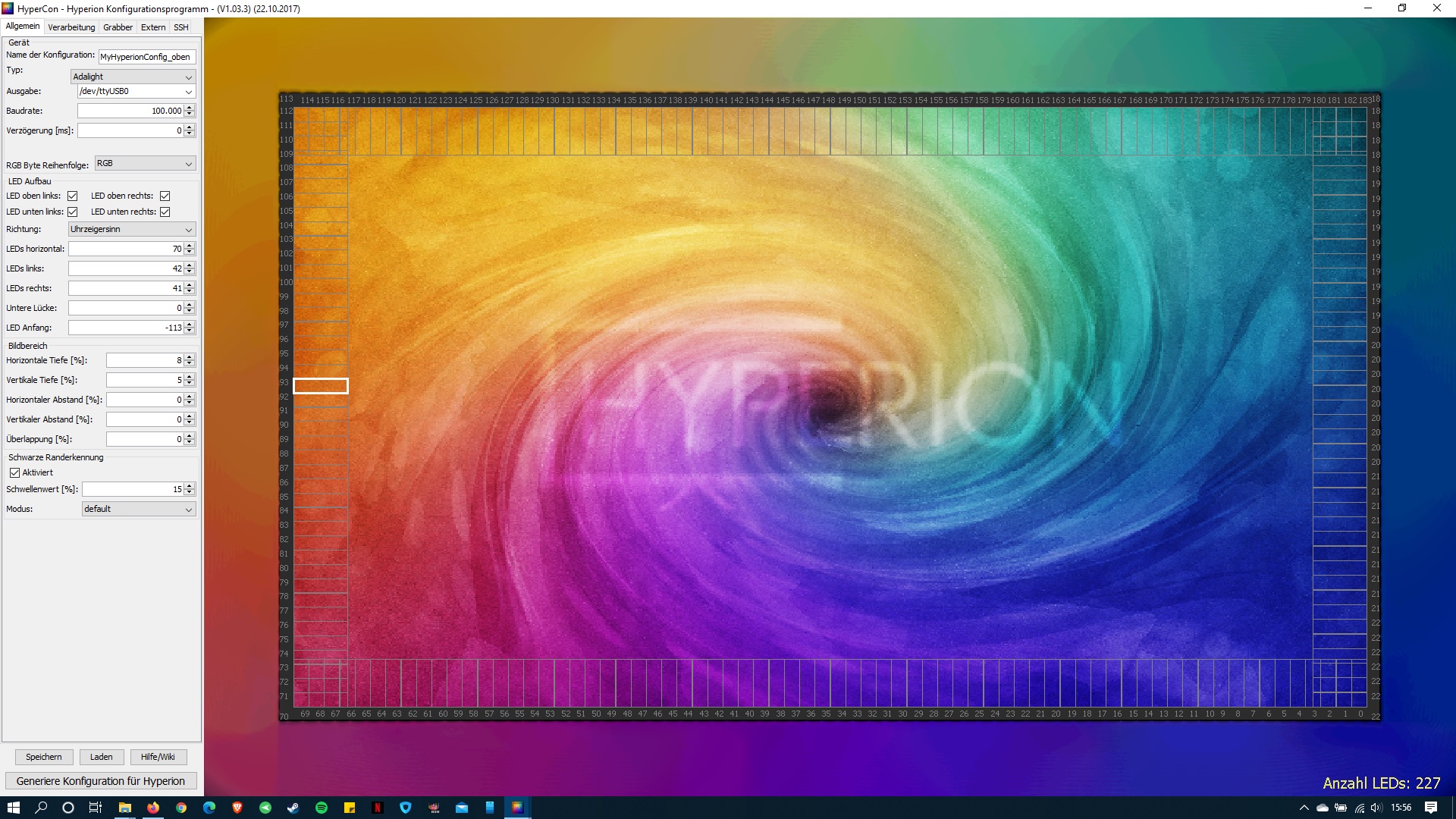Open Cortana from the taskbar
This screenshot has height=819, width=1456.
(x=68, y=808)
